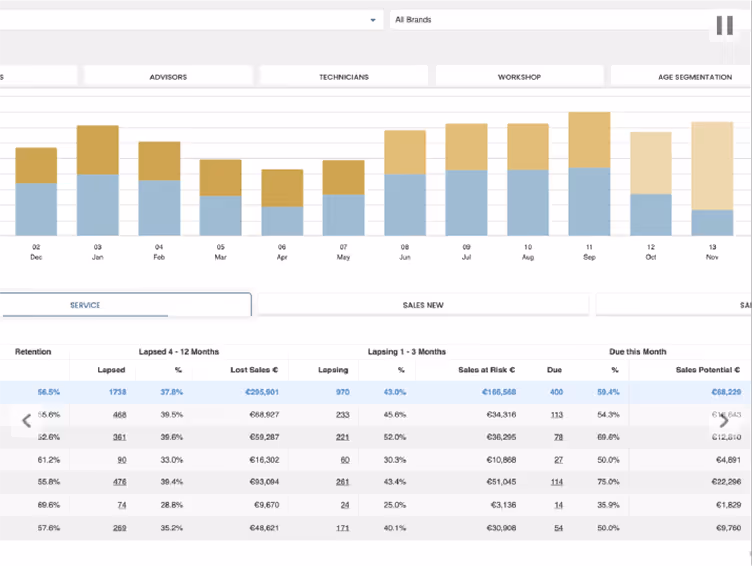Click the Retention column header

[33, 352]
